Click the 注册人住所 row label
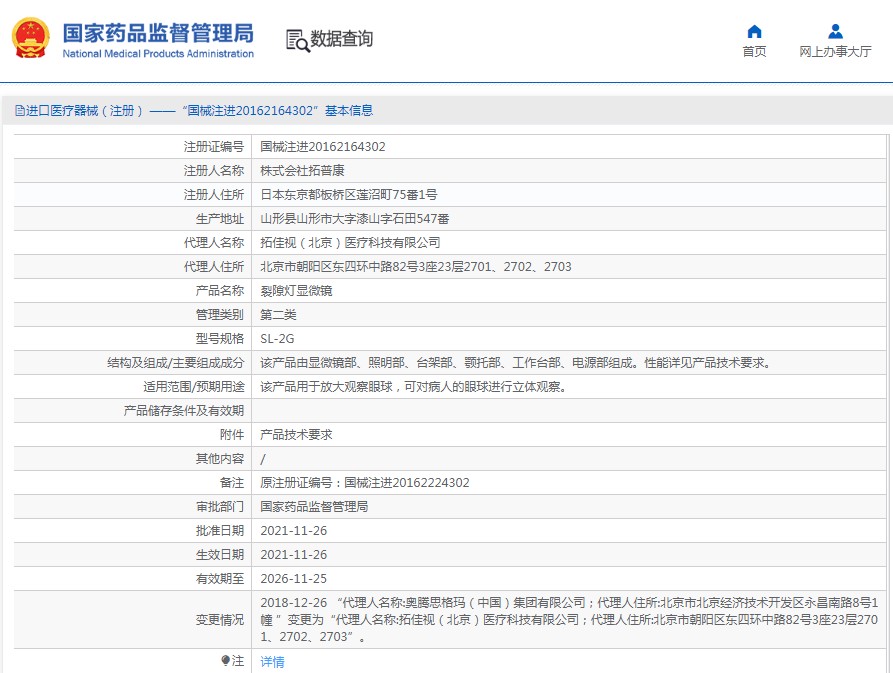Viewport: 893px width, 673px height. pos(214,195)
